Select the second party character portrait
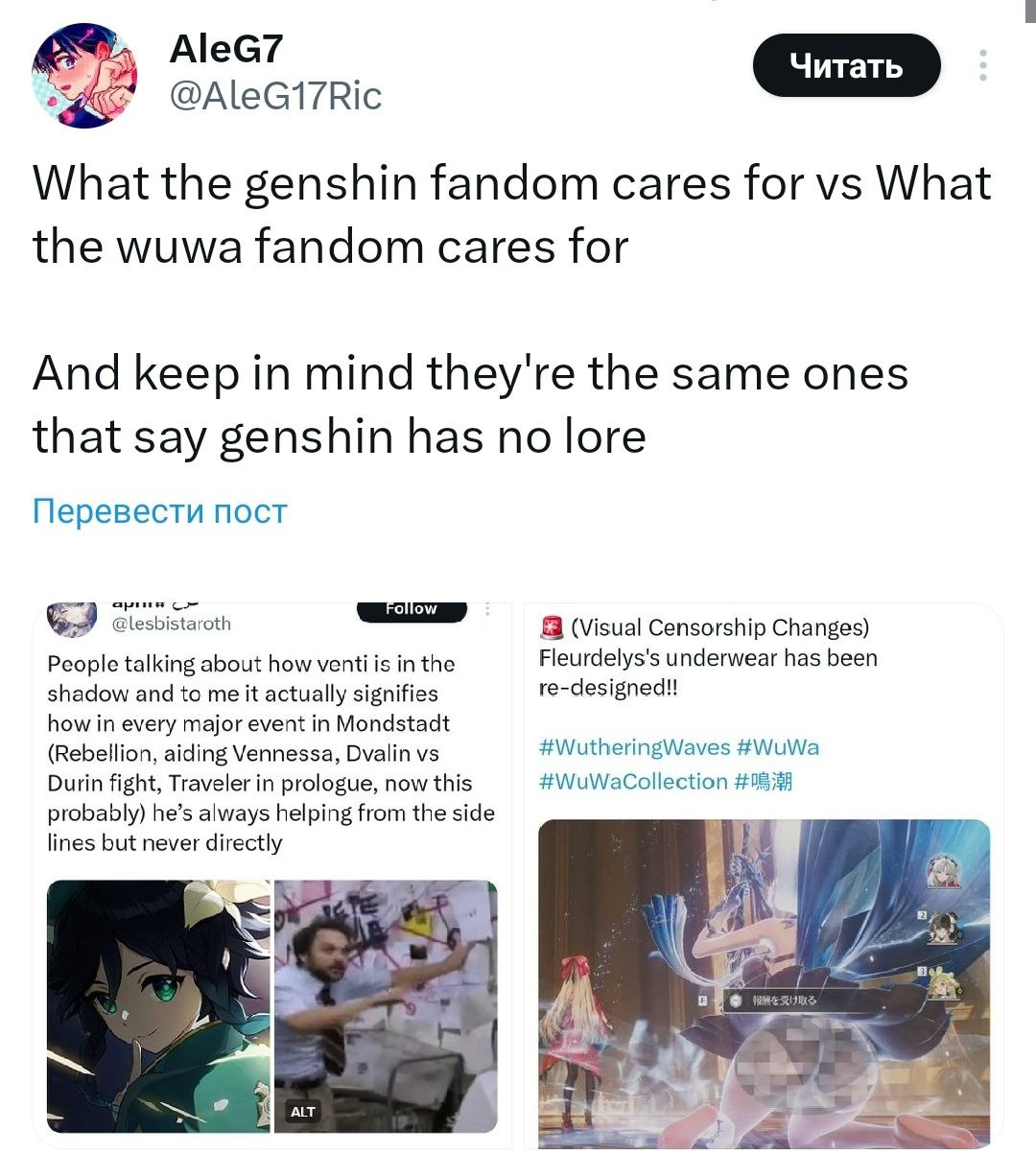 943,929
